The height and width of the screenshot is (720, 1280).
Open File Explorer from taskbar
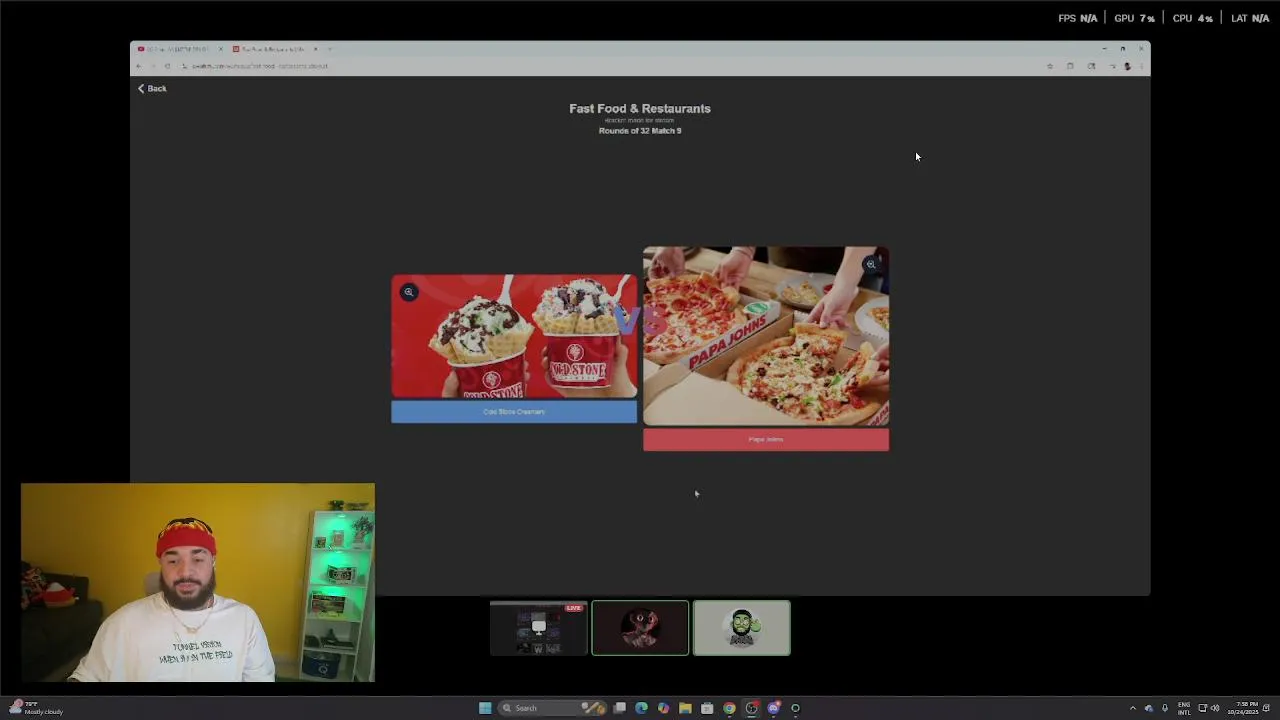685,708
